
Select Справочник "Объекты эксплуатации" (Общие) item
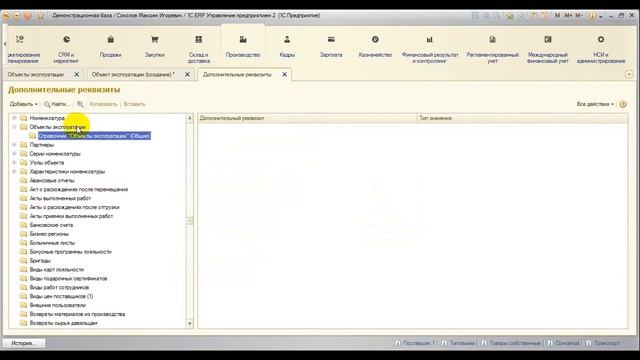[x=94, y=136]
